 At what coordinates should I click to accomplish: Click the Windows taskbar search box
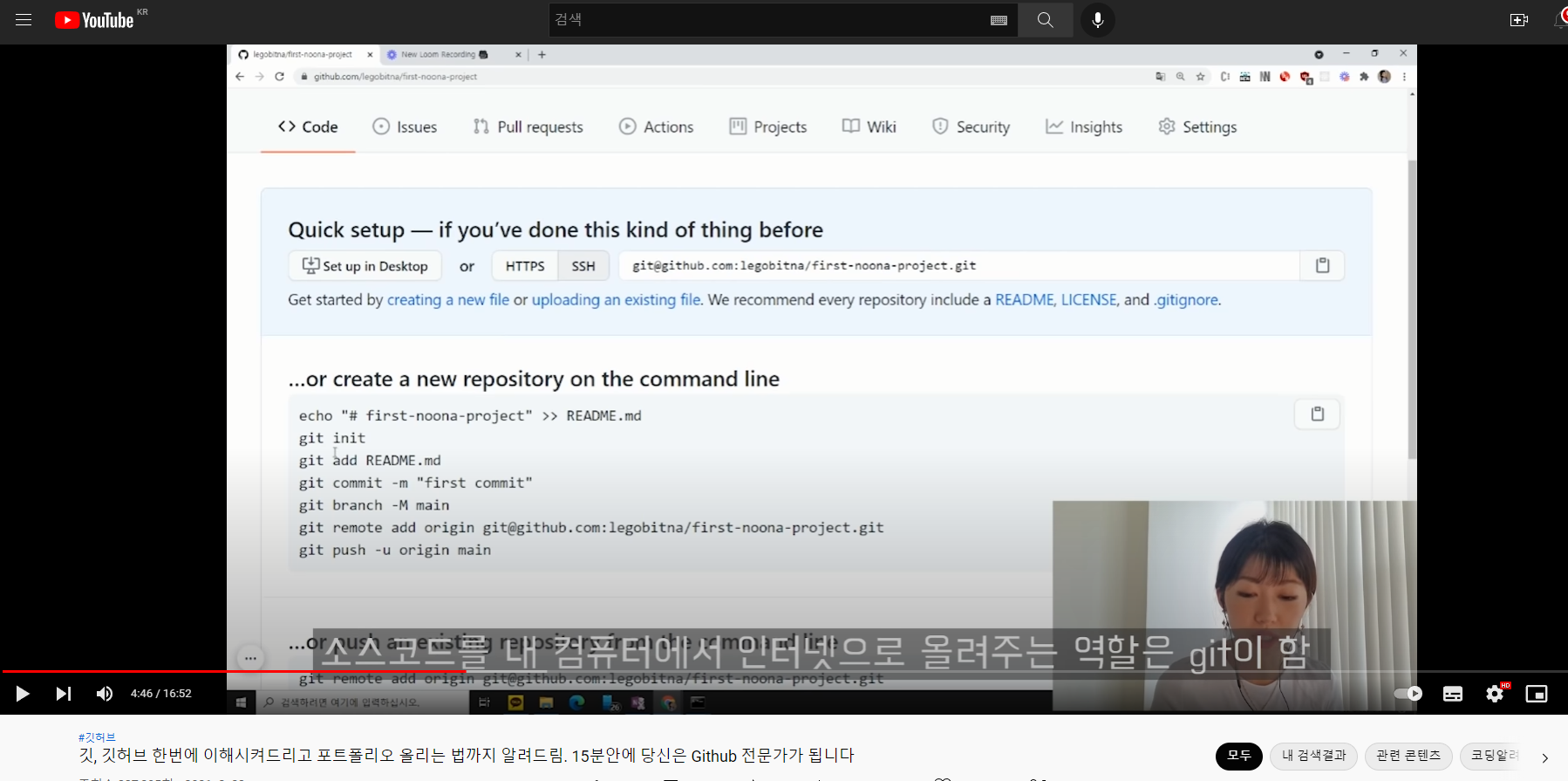pos(362,702)
